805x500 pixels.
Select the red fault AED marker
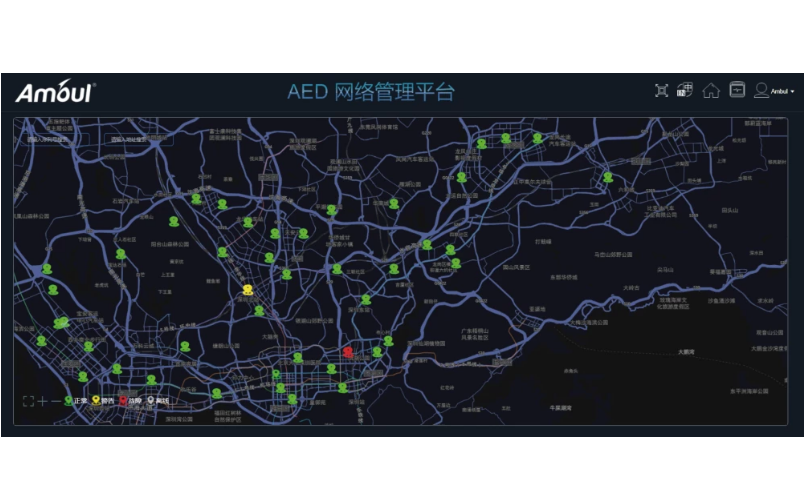coord(347,352)
